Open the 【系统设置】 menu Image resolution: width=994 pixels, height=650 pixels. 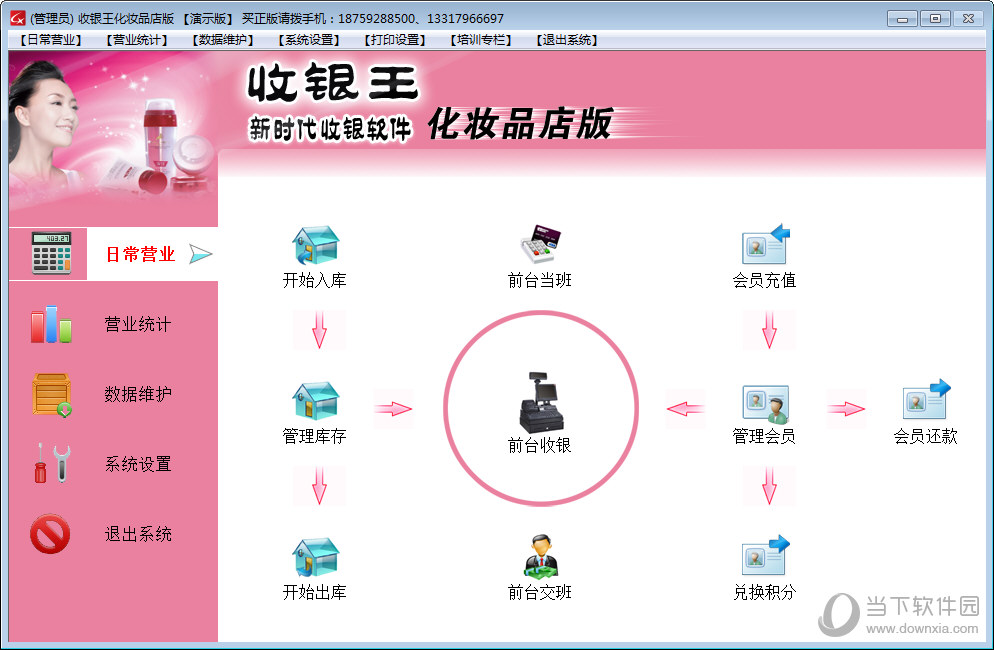[x=309, y=40]
